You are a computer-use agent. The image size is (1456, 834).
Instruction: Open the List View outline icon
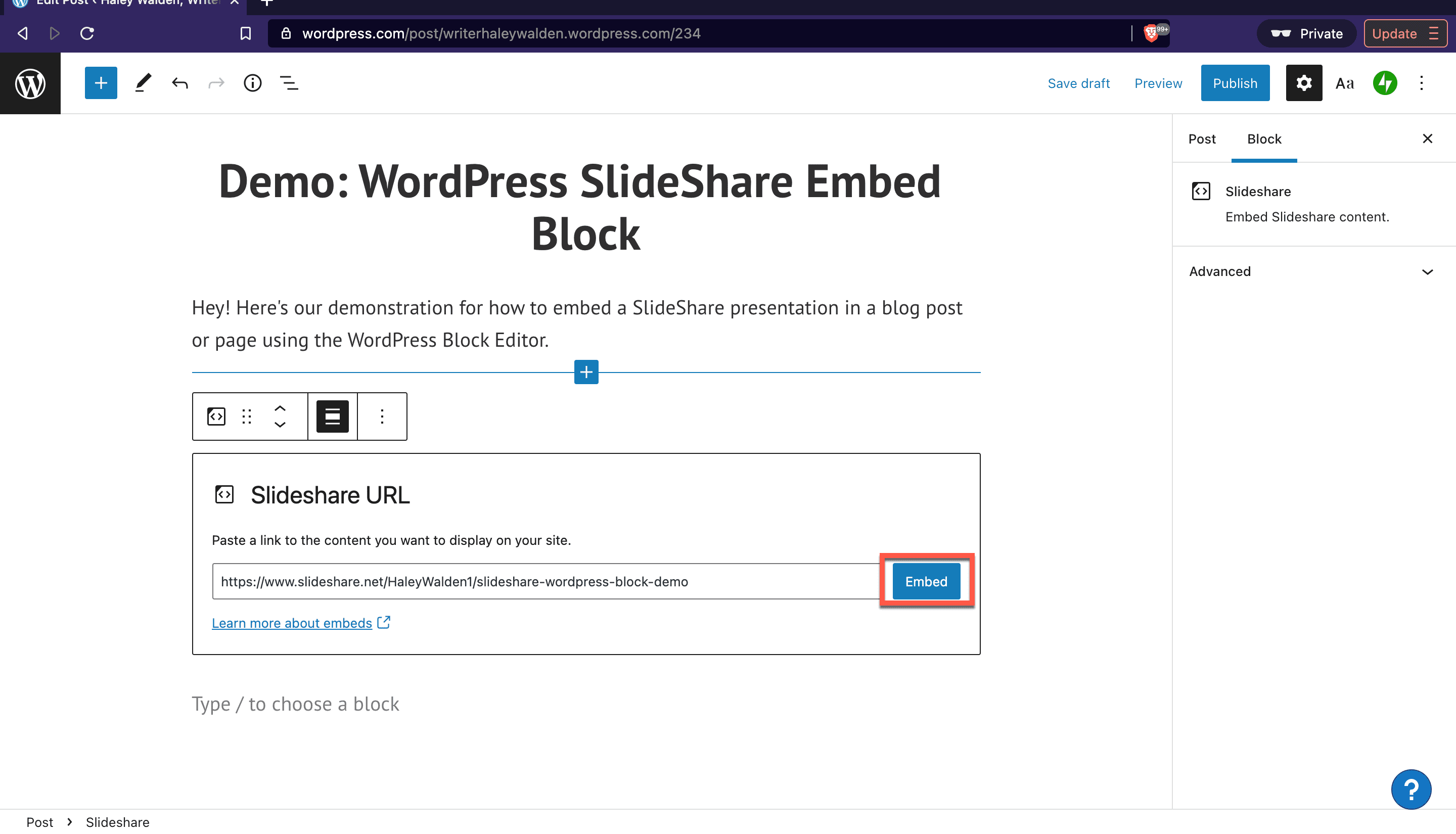(x=289, y=83)
